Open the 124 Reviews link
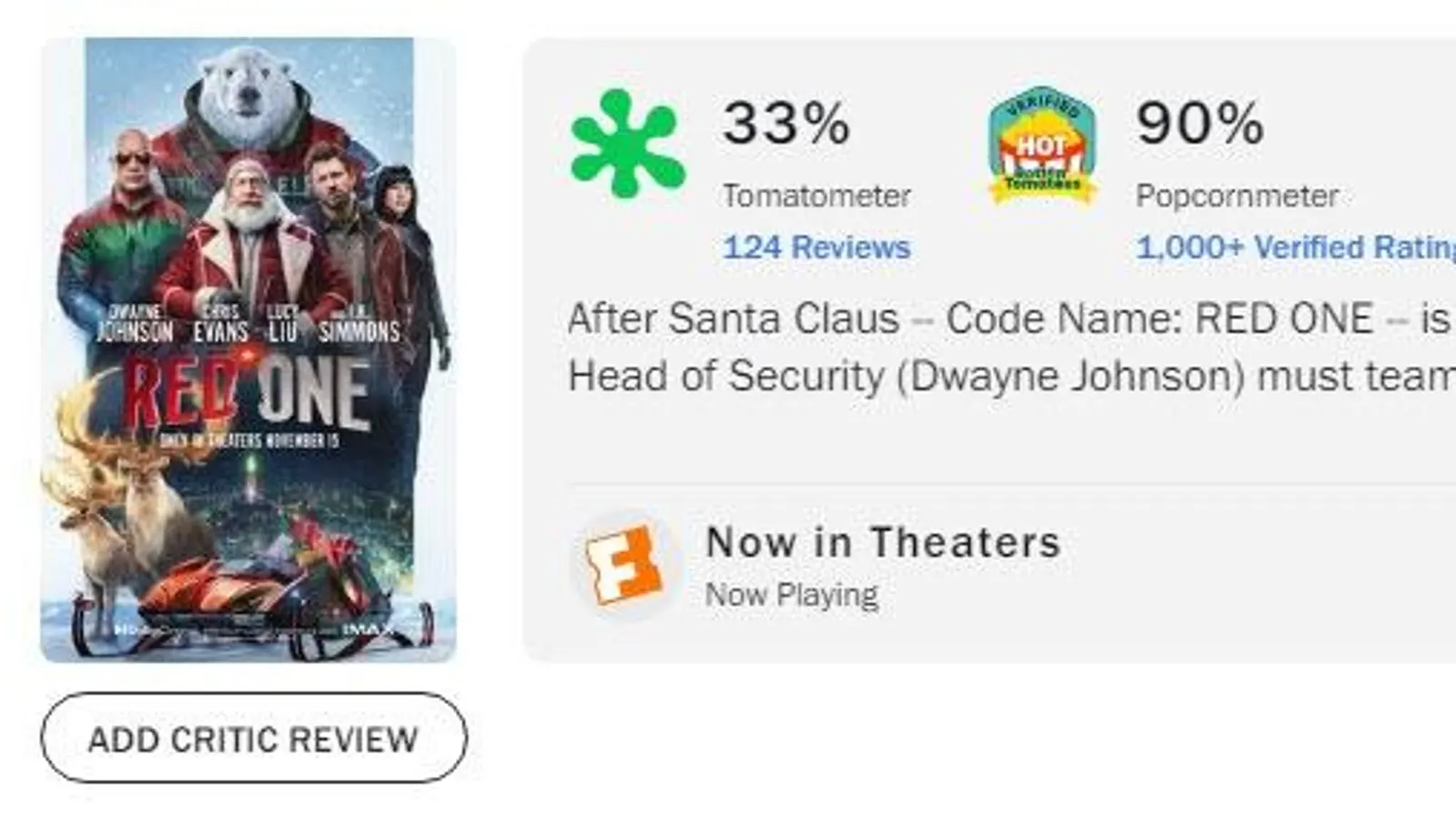The width and height of the screenshot is (1456, 818). 816,247
